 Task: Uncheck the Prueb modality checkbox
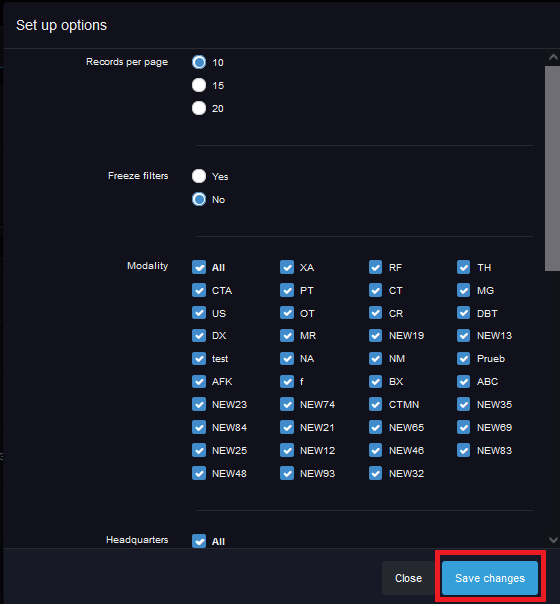click(x=463, y=359)
